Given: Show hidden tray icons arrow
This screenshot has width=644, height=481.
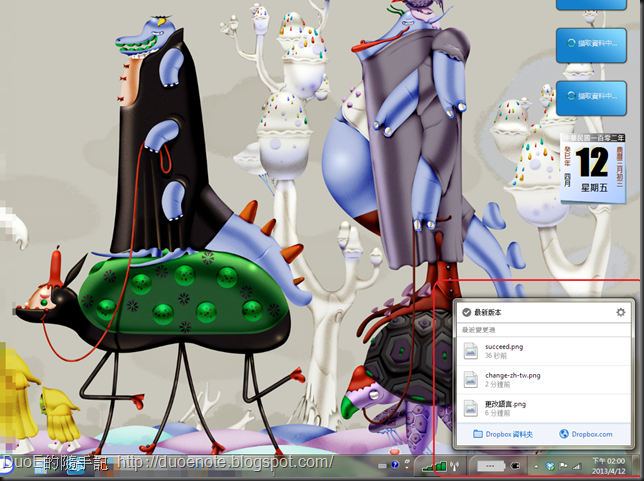Looking at the screenshot, I should point(536,466).
